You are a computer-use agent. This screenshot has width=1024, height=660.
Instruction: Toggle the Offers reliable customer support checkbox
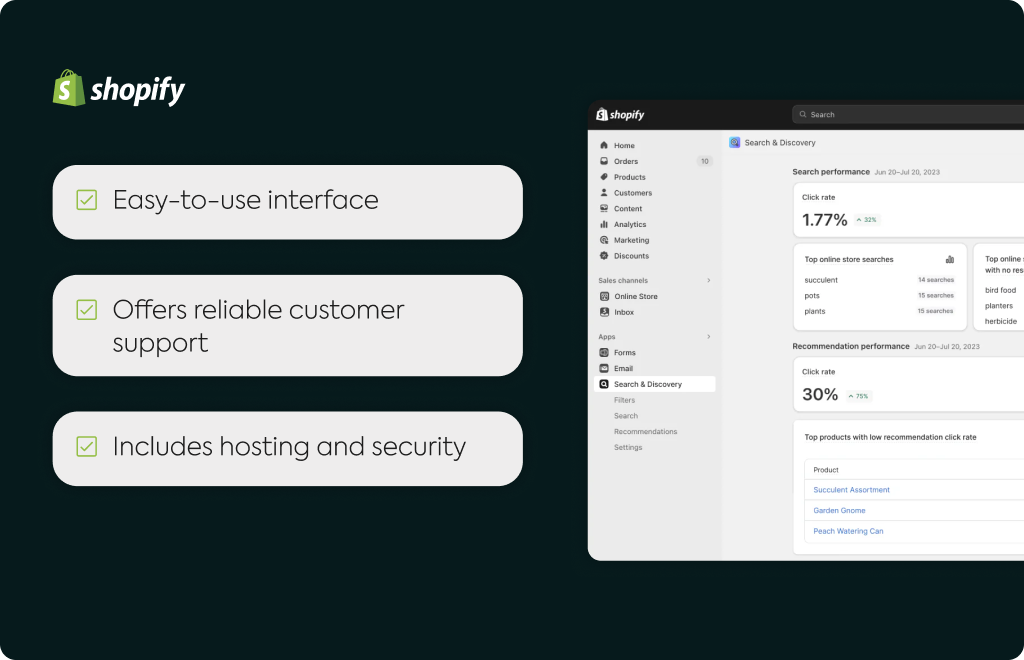coord(87,309)
